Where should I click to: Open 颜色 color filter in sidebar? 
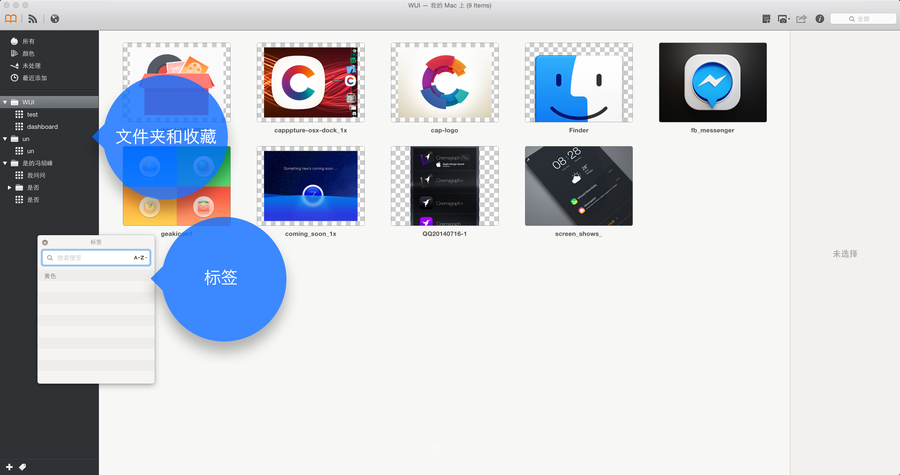tap(28, 53)
